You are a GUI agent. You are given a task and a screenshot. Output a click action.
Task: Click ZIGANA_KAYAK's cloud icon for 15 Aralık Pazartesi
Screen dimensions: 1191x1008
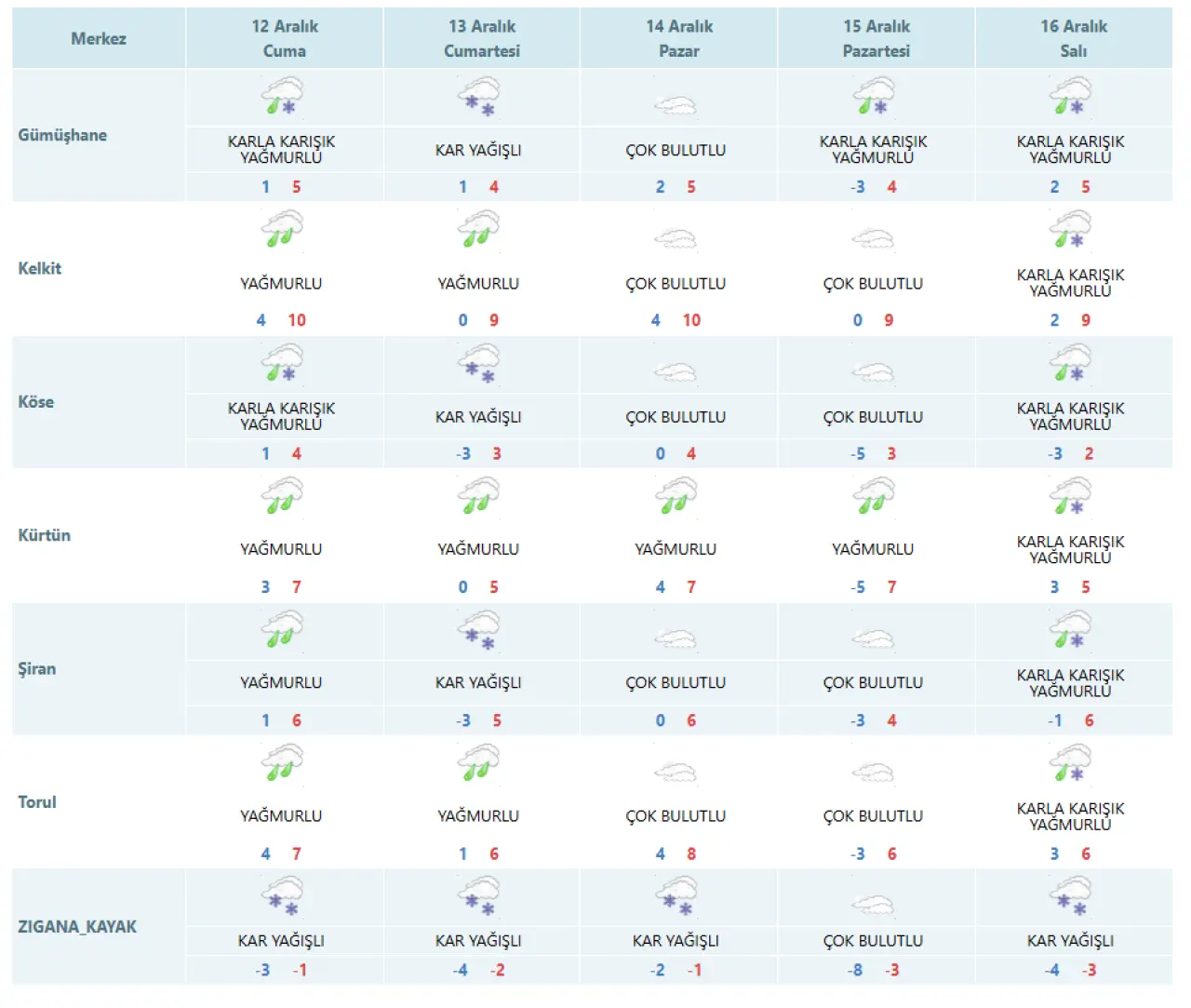(x=874, y=904)
